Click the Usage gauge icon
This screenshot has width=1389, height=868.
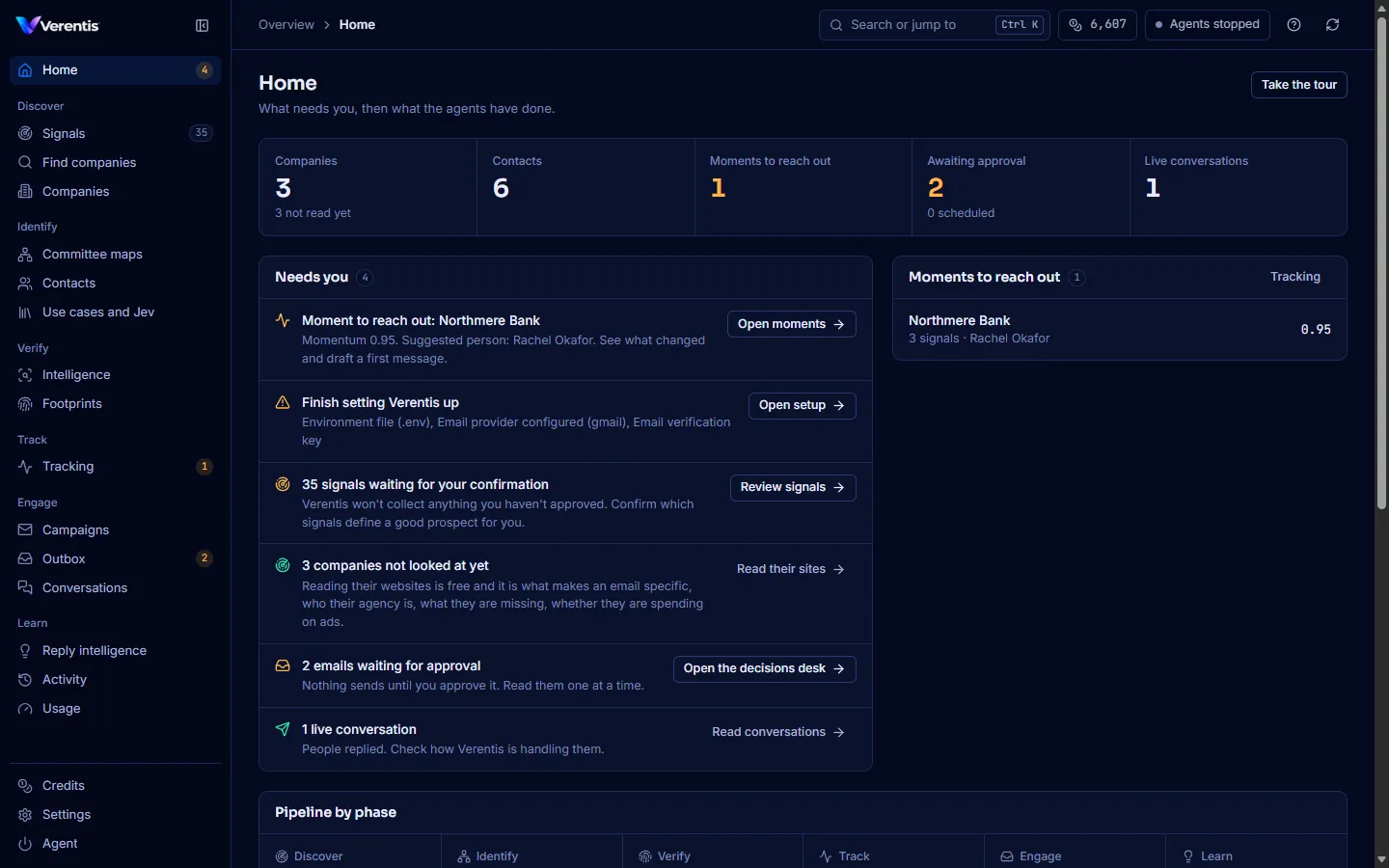[25, 709]
